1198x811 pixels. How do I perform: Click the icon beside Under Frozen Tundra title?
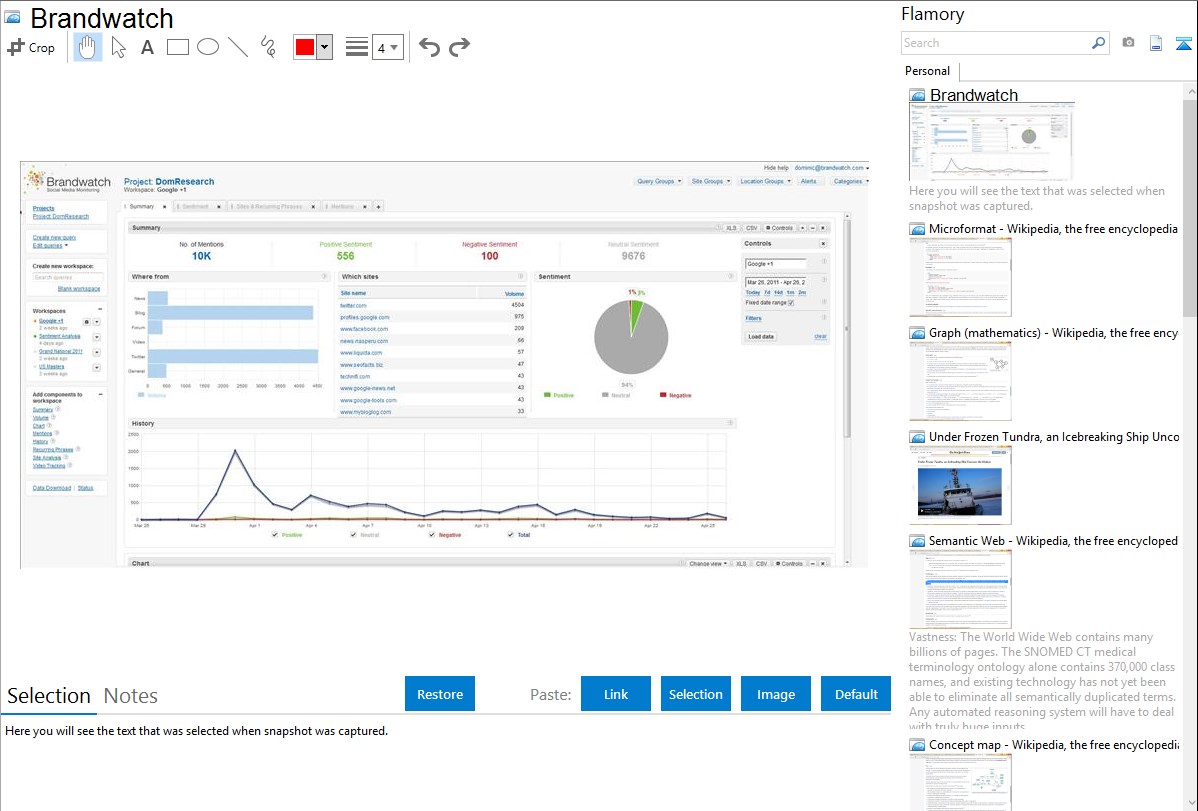tap(917, 437)
